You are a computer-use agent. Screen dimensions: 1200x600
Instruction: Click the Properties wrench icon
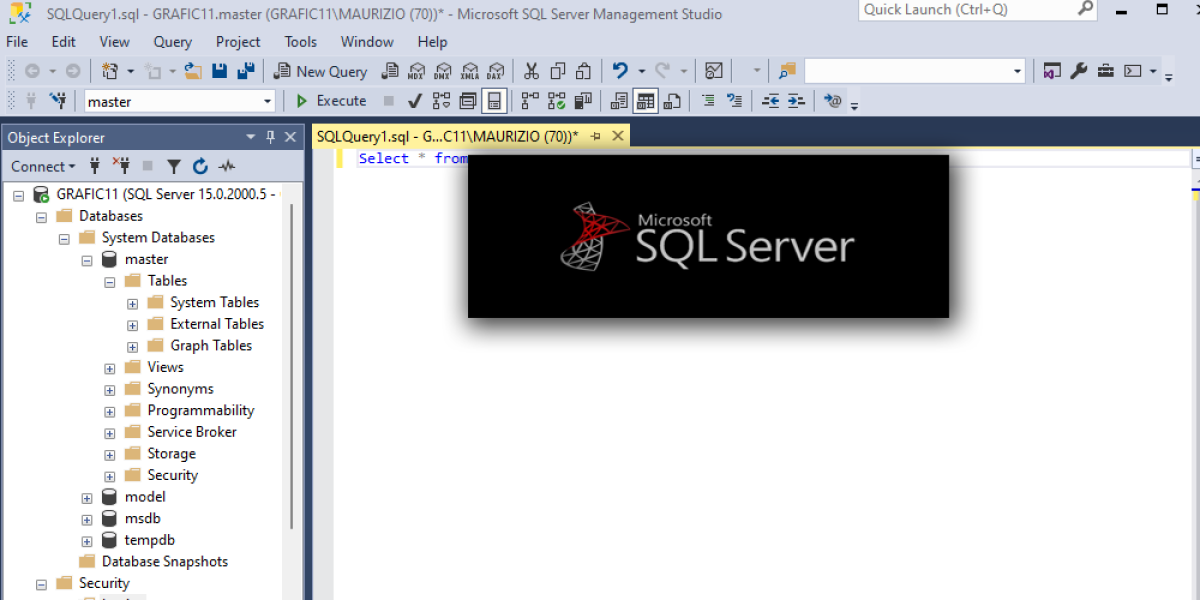[1078, 71]
